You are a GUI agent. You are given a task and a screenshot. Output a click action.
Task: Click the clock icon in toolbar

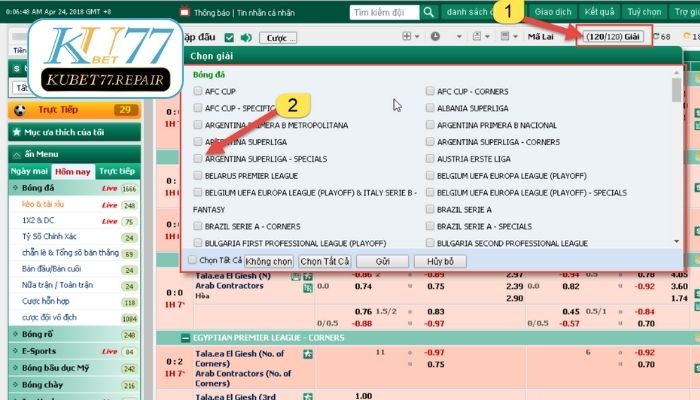click(x=435, y=37)
